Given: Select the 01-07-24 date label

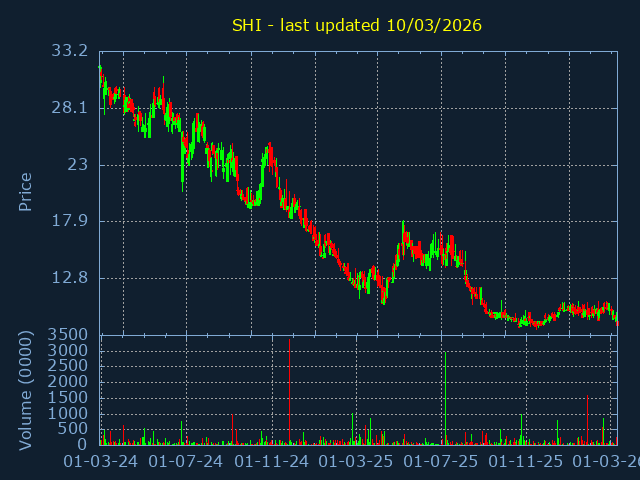Looking at the screenshot, I should (186, 462).
